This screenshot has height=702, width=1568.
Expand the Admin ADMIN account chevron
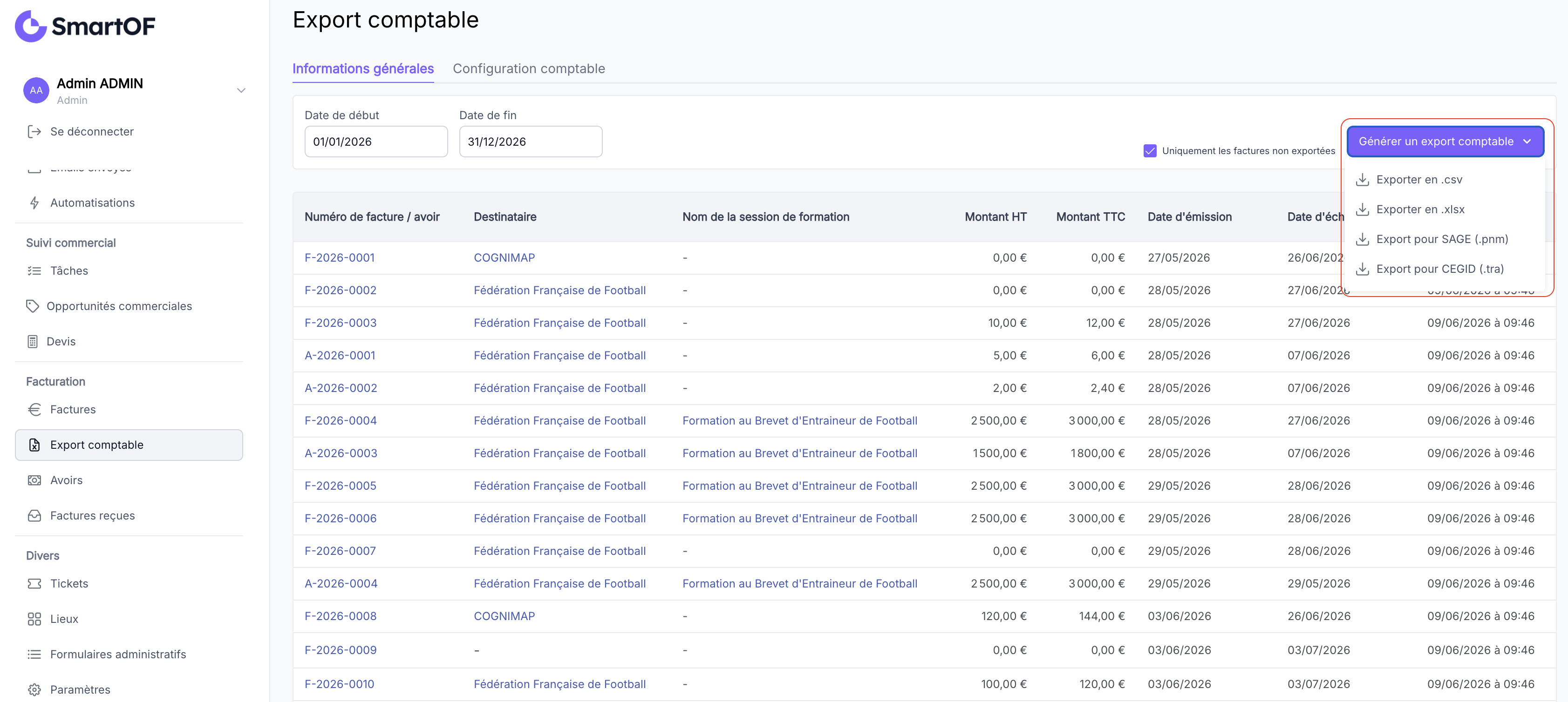(x=241, y=90)
